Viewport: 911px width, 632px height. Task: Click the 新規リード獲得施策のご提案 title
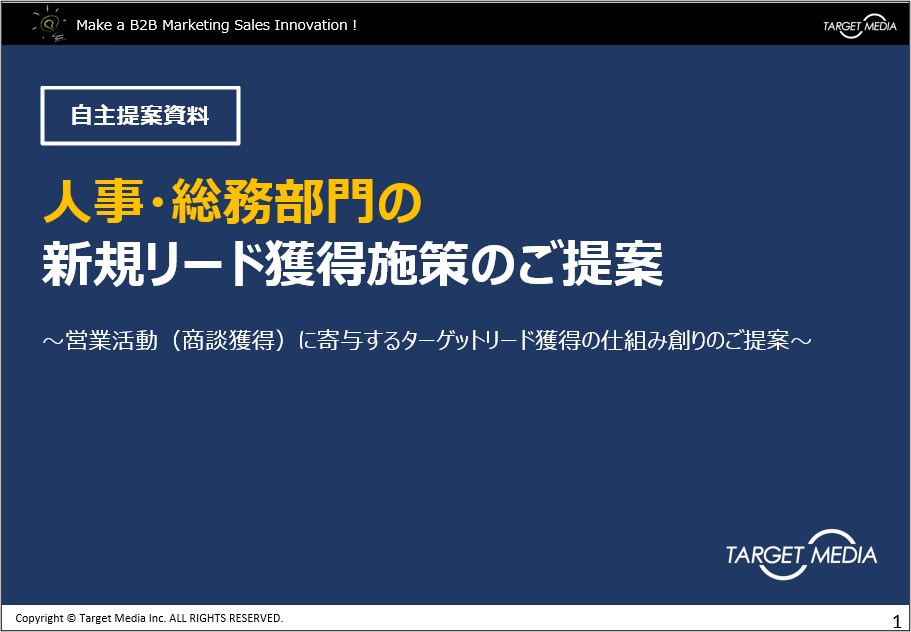(353, 264)
